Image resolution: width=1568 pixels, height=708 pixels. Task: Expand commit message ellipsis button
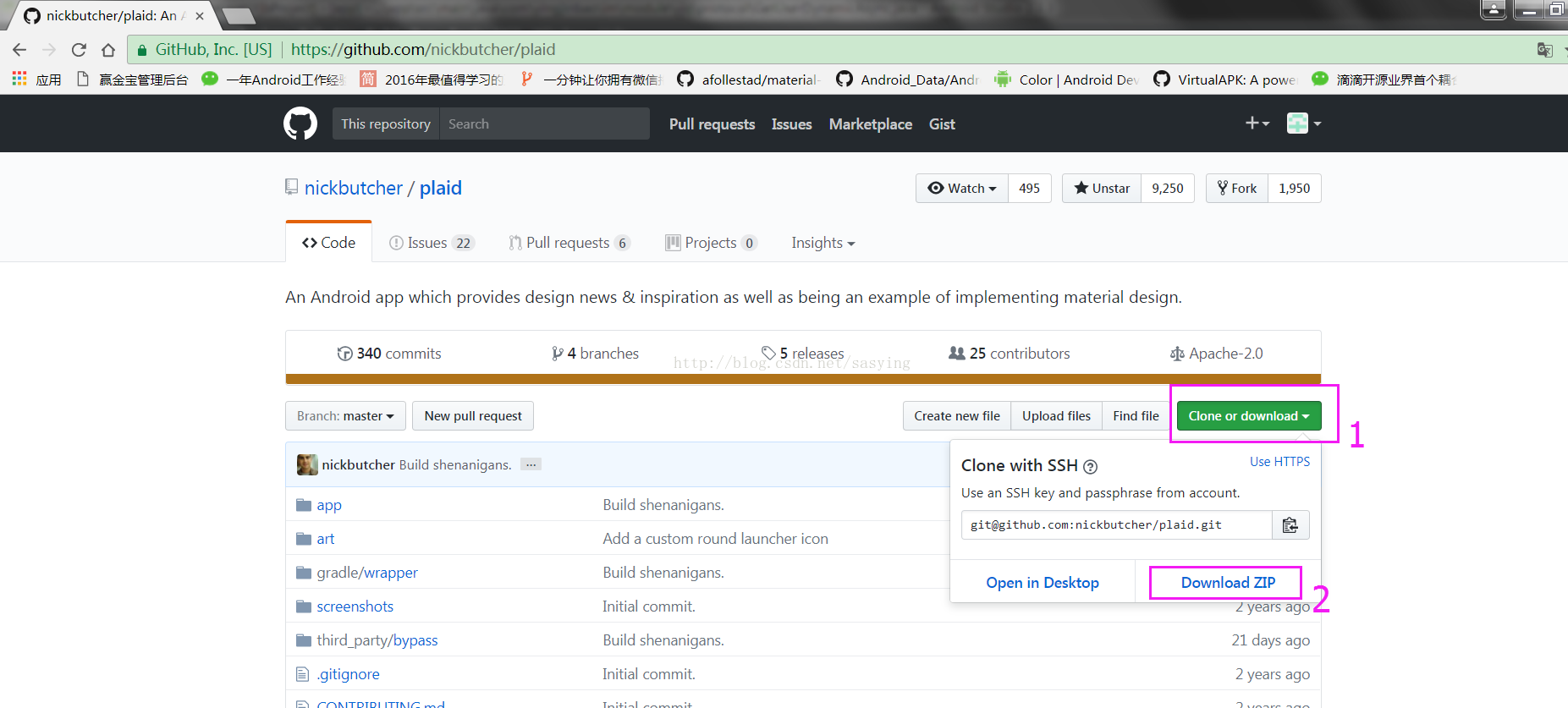coord(531,464)
